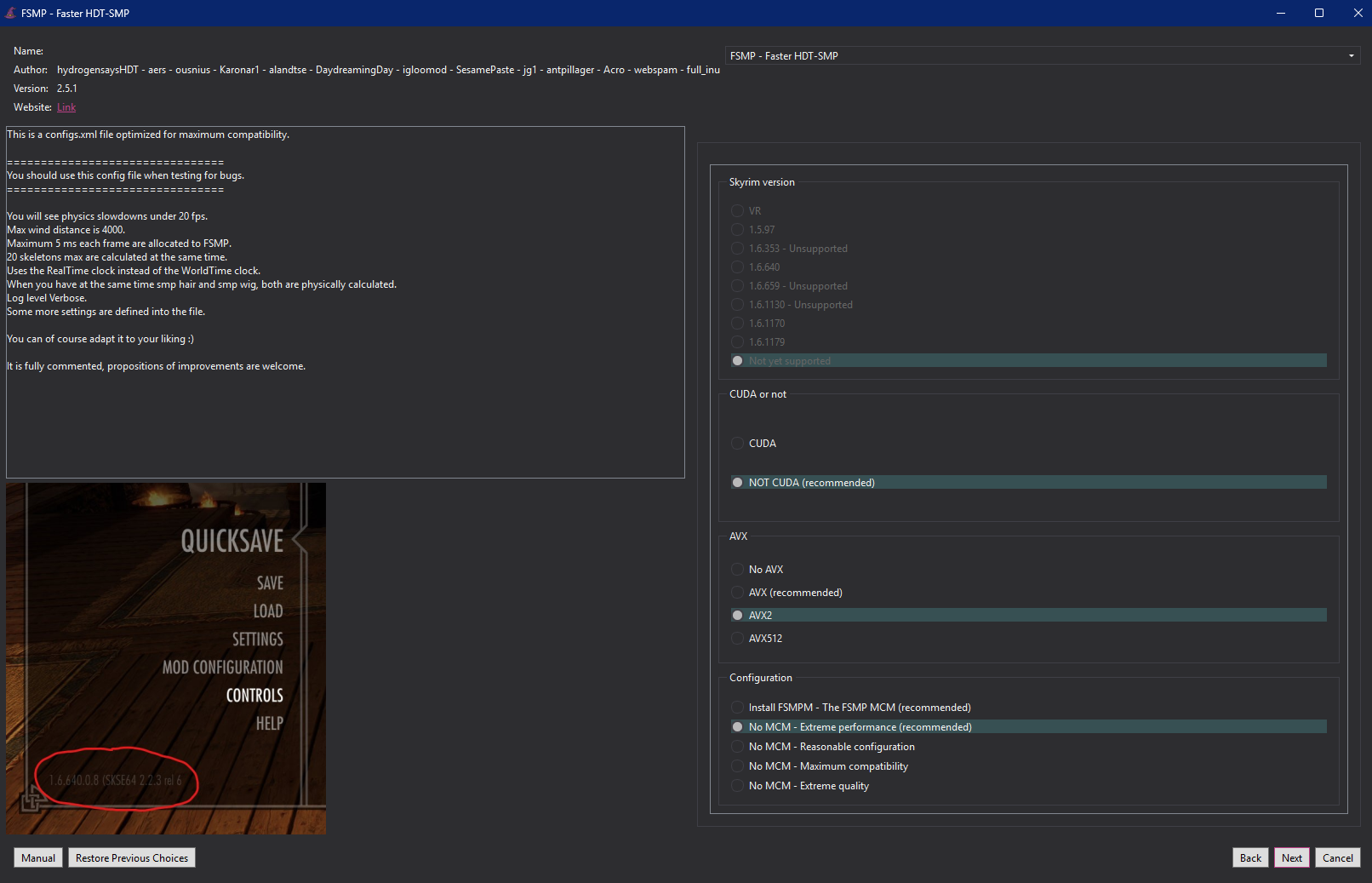Click the Skyrim version group label

762,182
